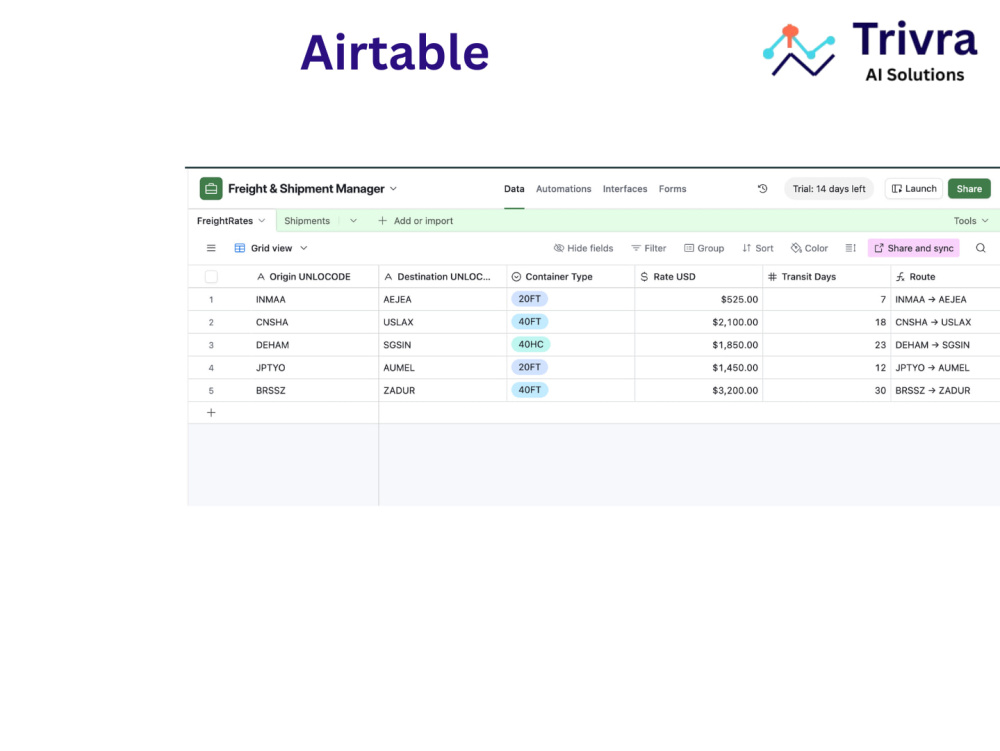Select all records header checkbox
The width and height of the screenshot is (1000, 751).
pyautogui.click(x=211, y=277)
